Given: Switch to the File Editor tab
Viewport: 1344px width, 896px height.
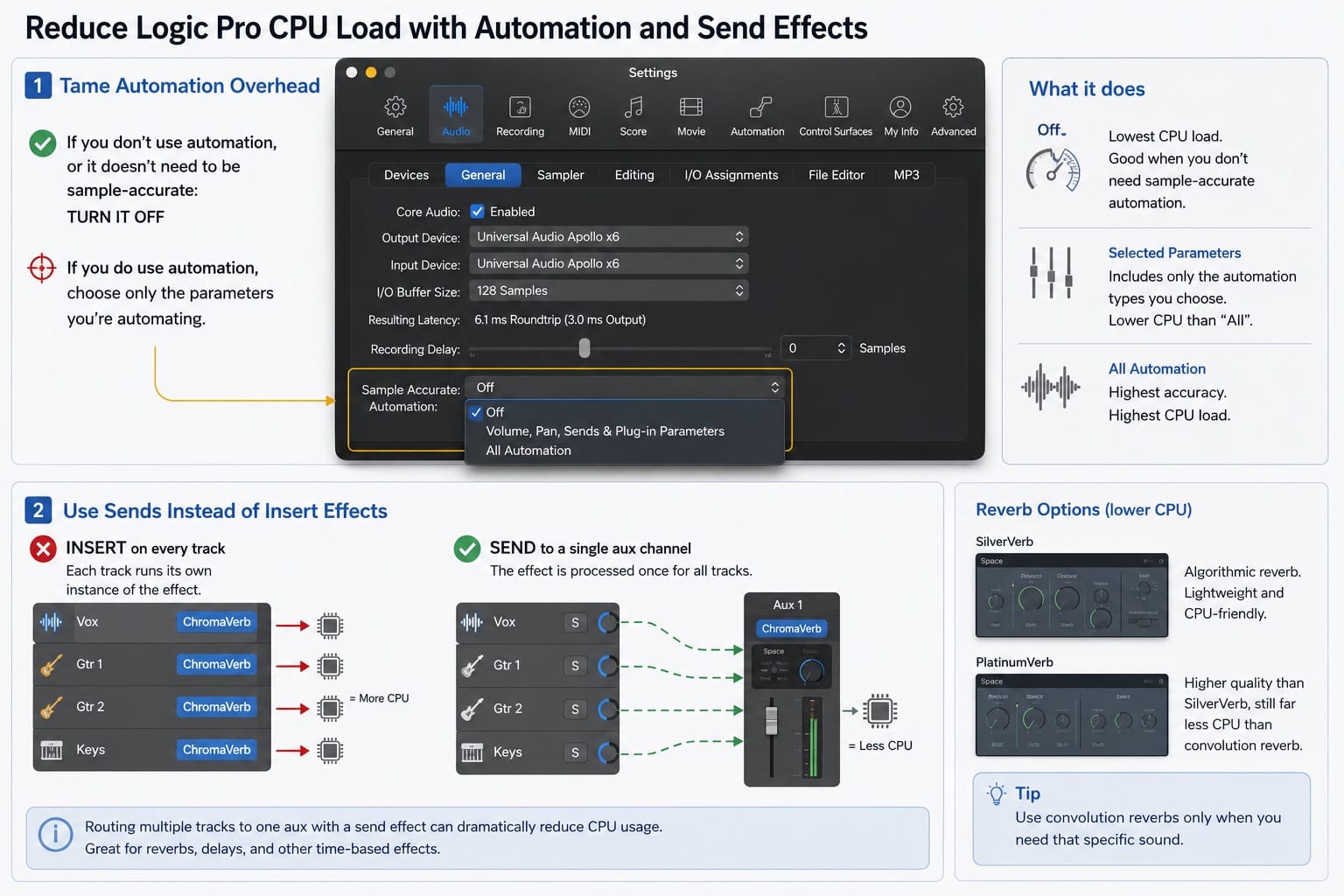Looking at the screenshot, I should point(836,175).
